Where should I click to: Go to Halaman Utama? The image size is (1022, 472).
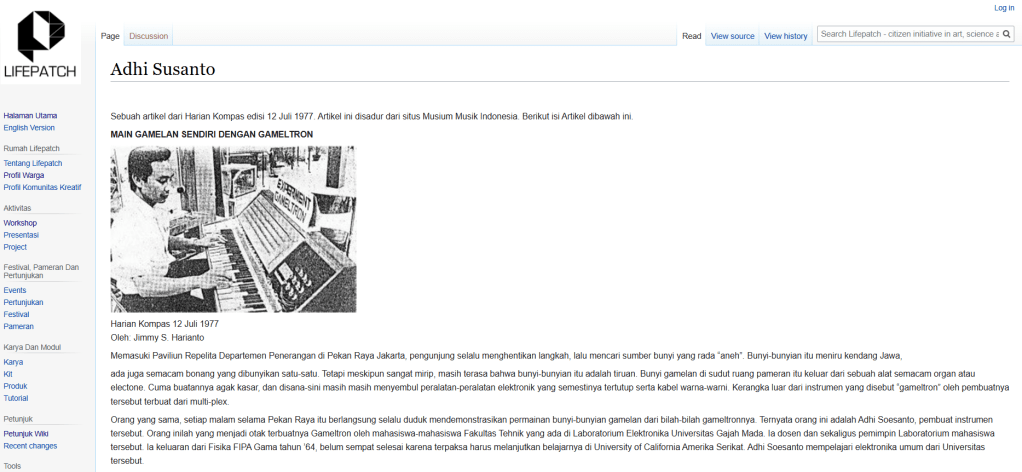pyautogui.click(x=30, y=116)
